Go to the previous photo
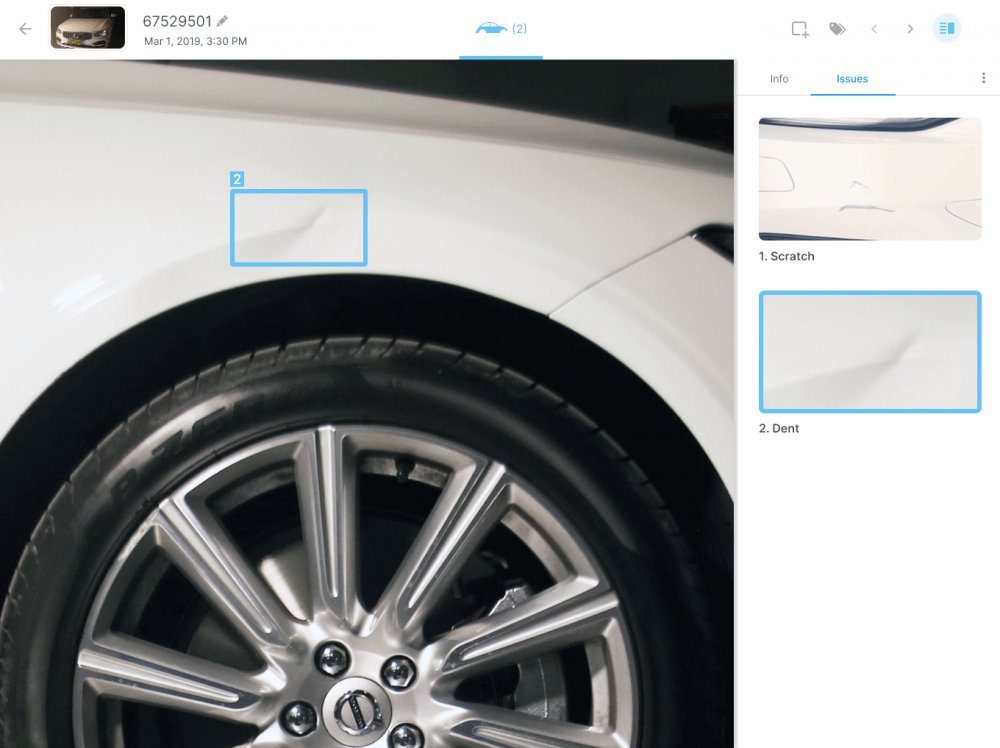1000x748 pixels. click(874, 29)
